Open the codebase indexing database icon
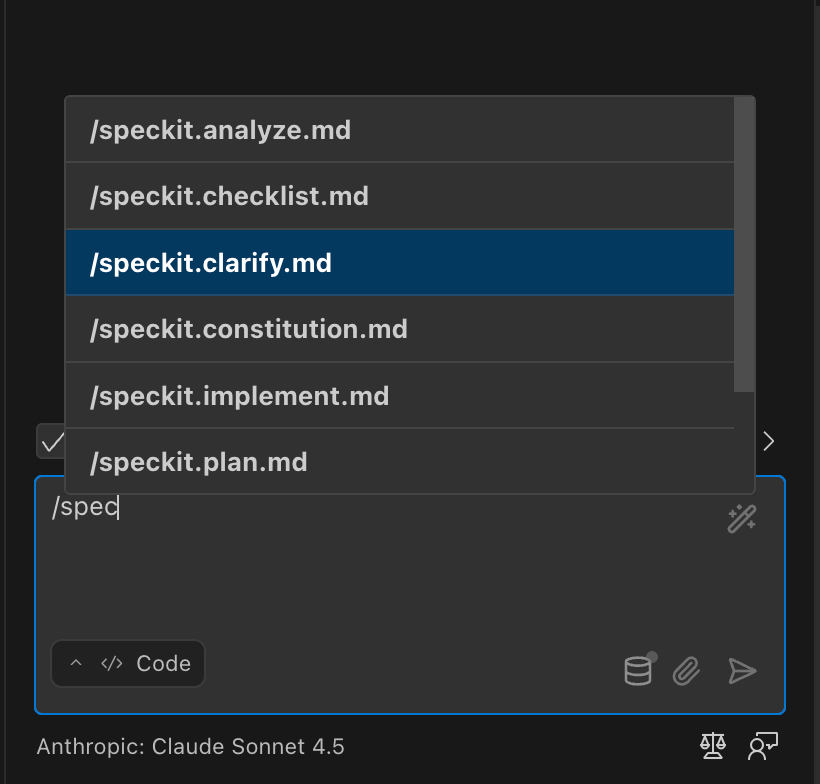820x784 pixels. pos(640,669)
